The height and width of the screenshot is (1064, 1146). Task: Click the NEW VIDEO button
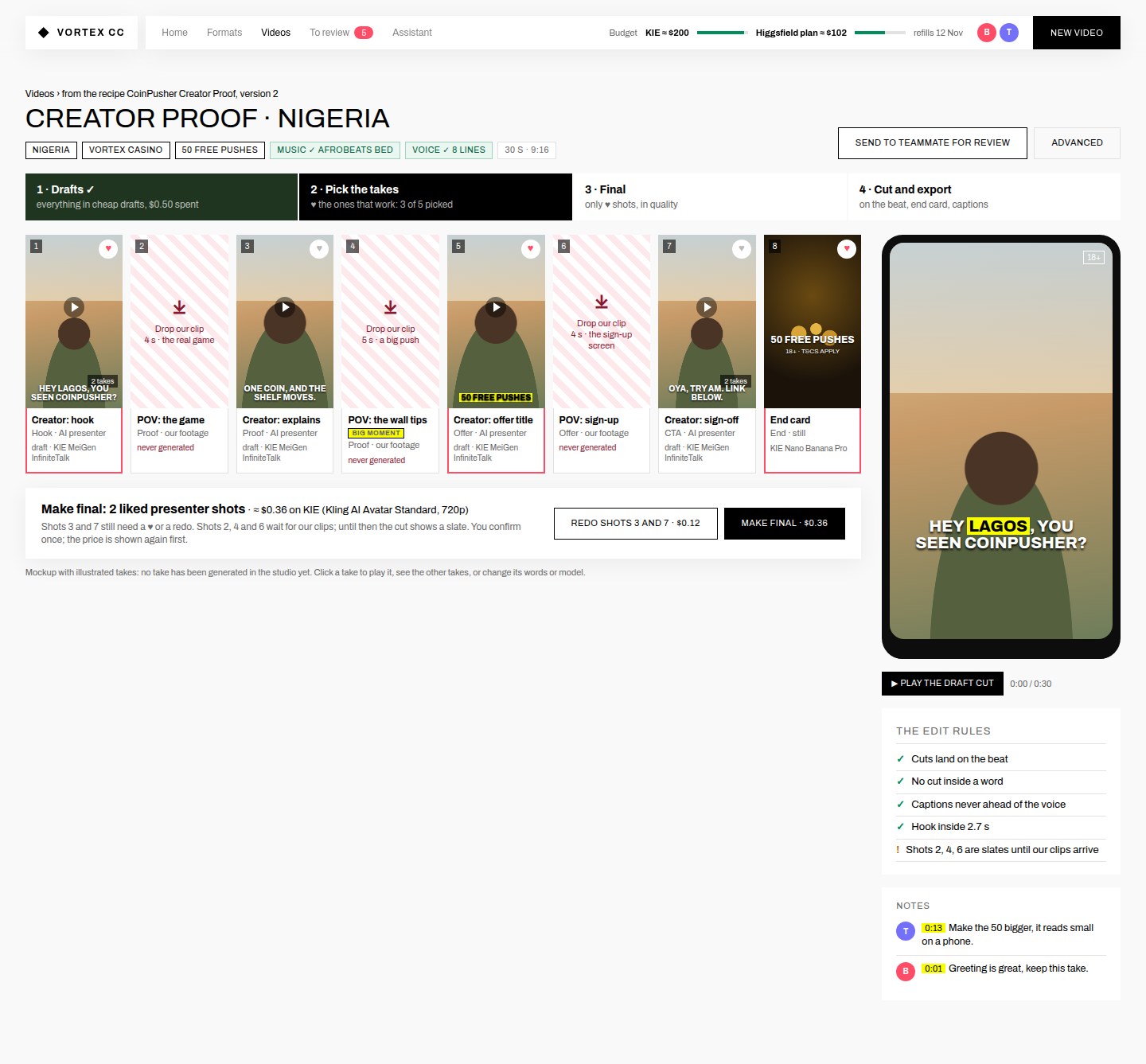(1077, 33)
